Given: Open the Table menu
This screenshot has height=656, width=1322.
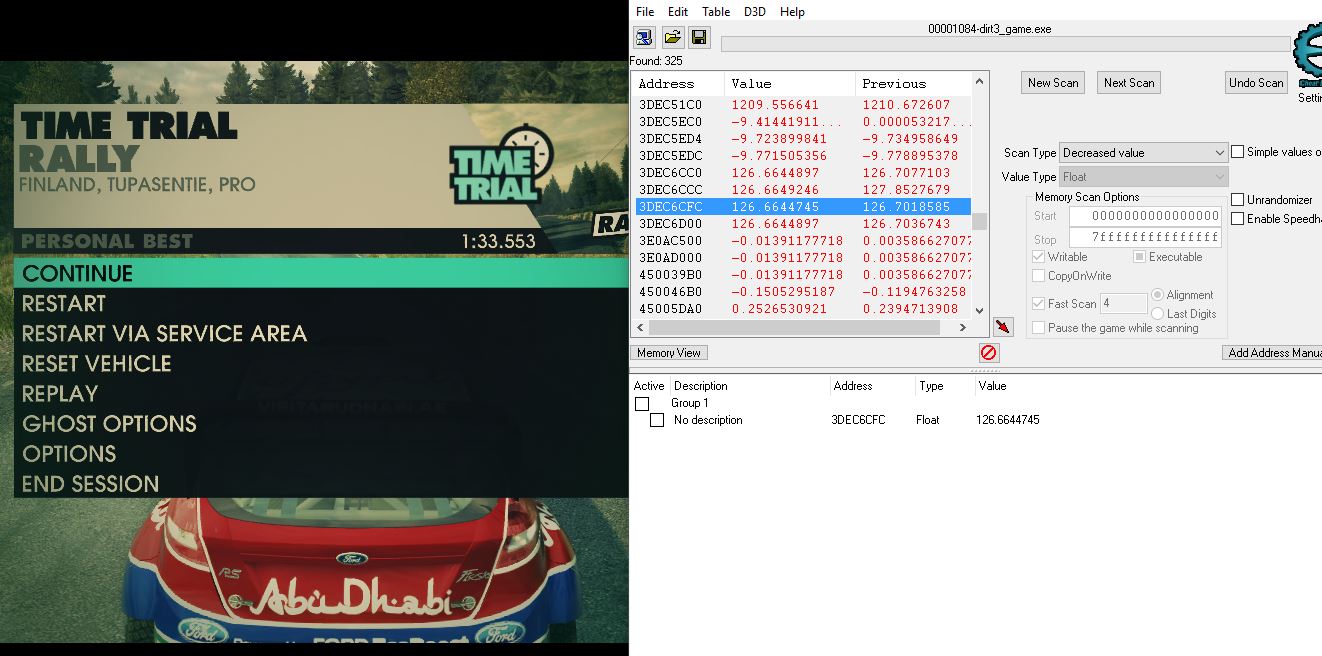Looking at the screenshot, I should [716, 12].
